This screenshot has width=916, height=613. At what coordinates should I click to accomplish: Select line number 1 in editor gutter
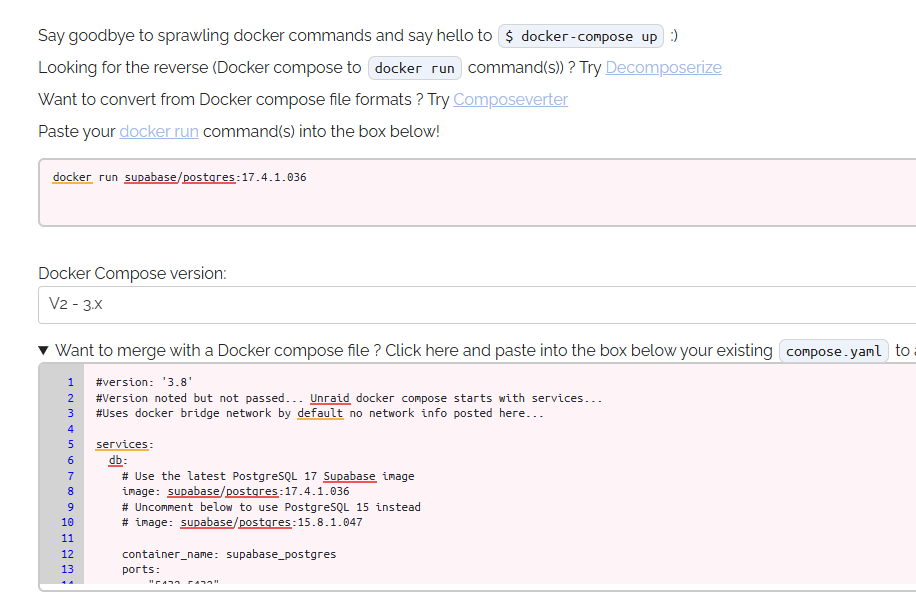click(70, 382)
